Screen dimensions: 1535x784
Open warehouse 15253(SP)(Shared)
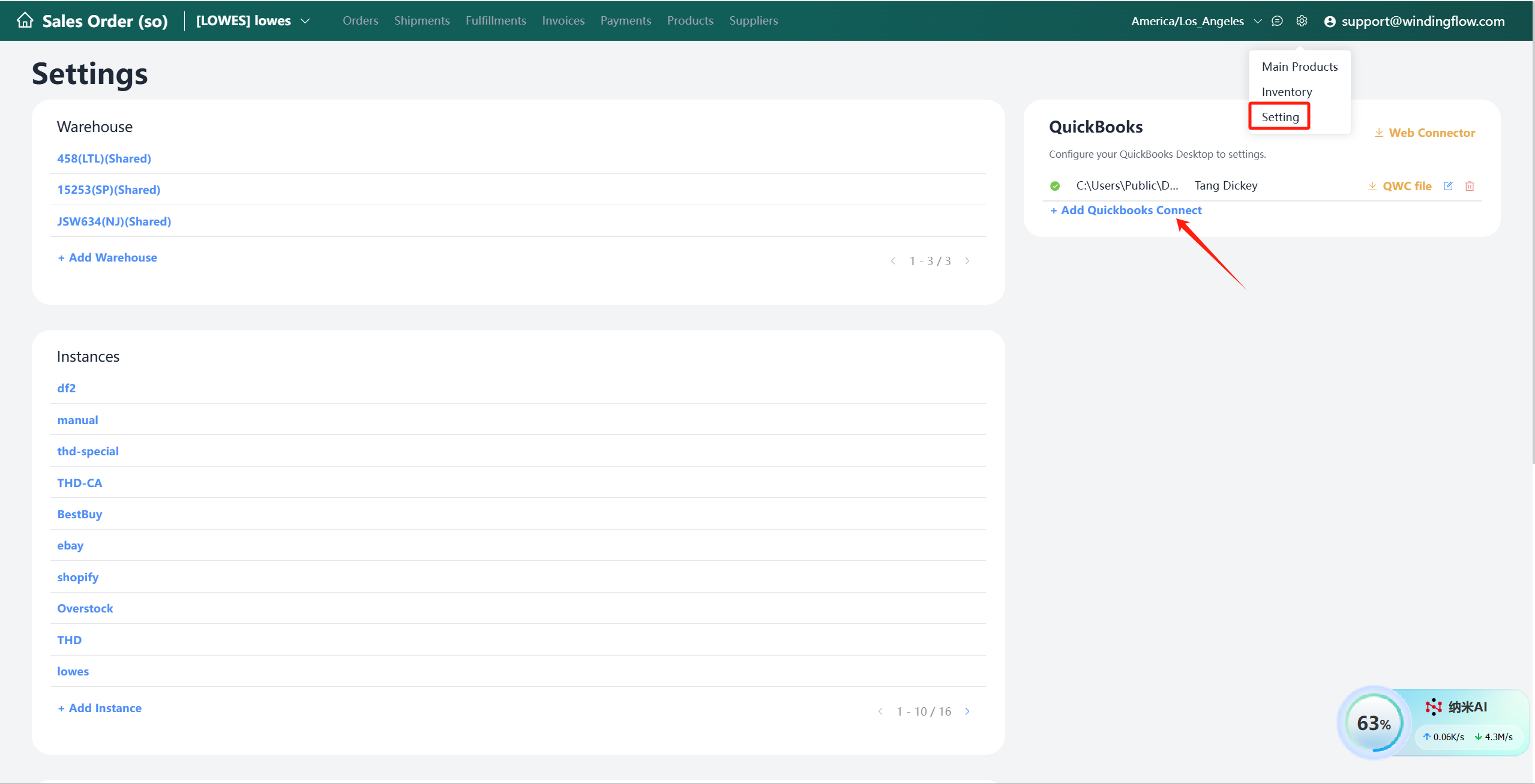coord(109,190)
